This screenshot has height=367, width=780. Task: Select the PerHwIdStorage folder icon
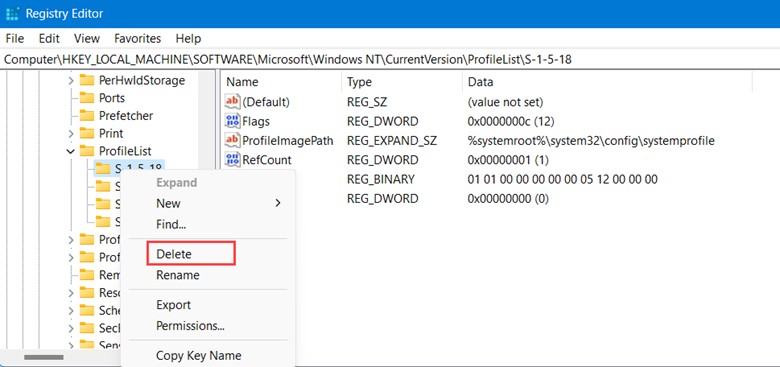[87, 80]
